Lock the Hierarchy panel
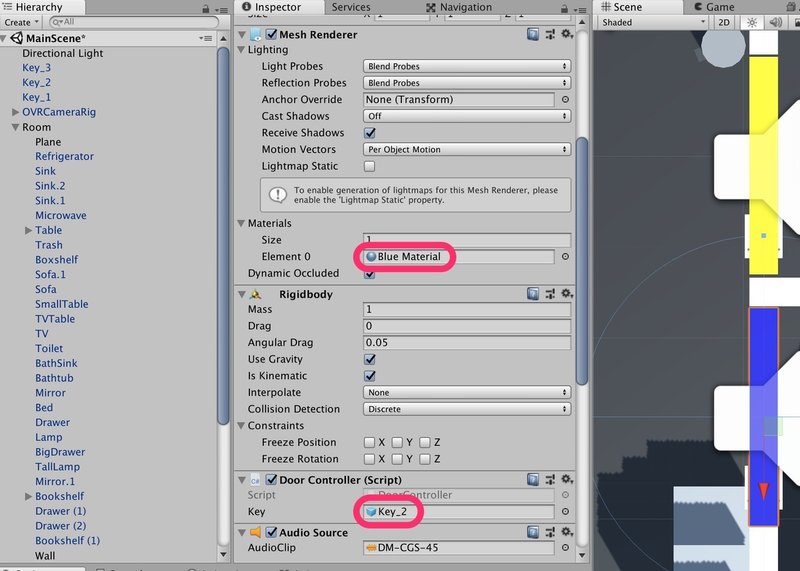The image size is (800, 571). (206, 9)
